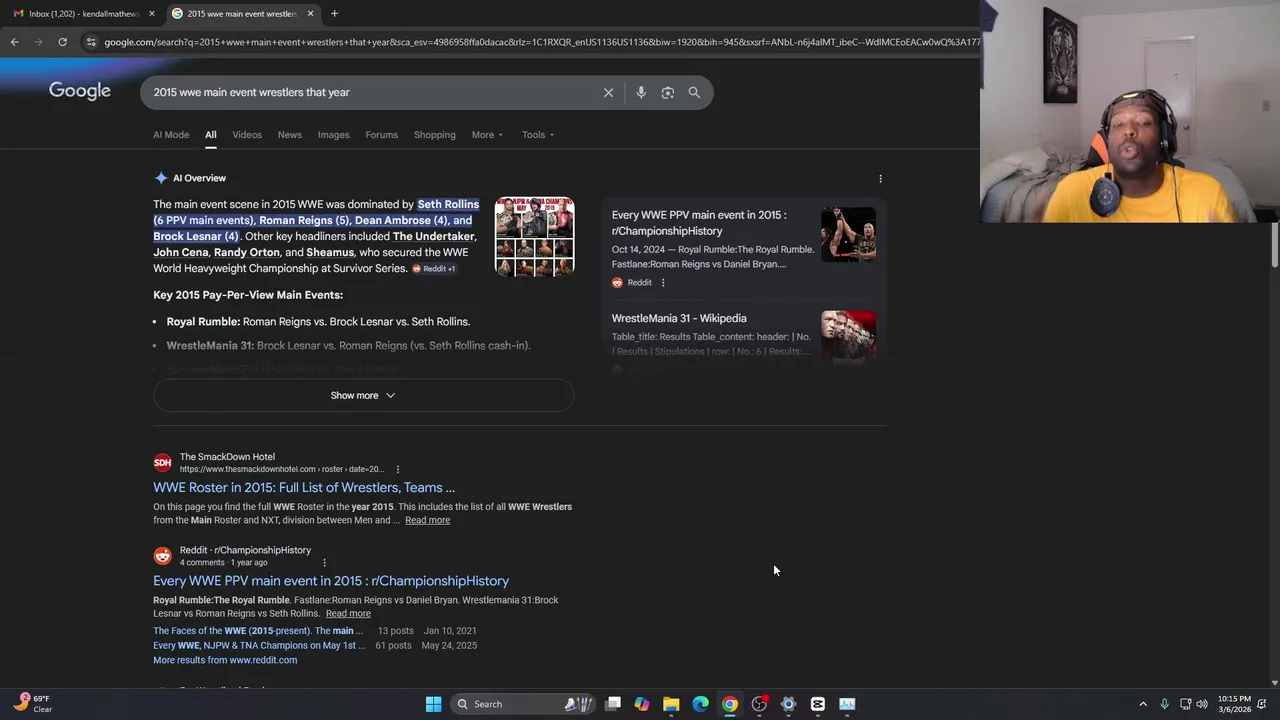Reload the page
The width and height of the screenshot is (1280, 720).
(62, 42)
